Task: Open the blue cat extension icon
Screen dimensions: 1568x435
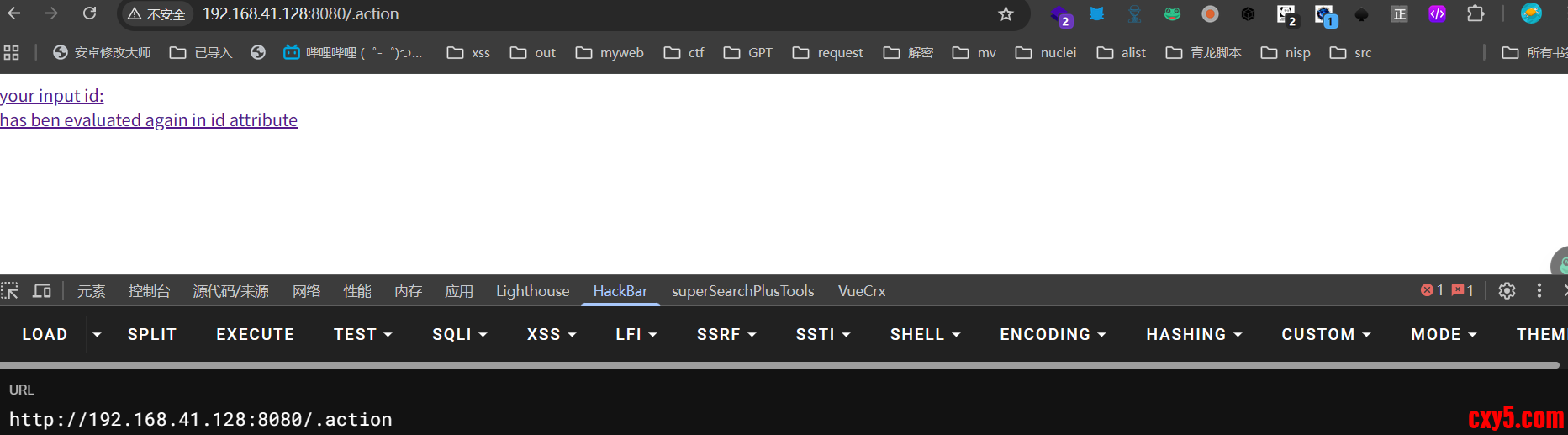Action: [x=1097, y=13]
